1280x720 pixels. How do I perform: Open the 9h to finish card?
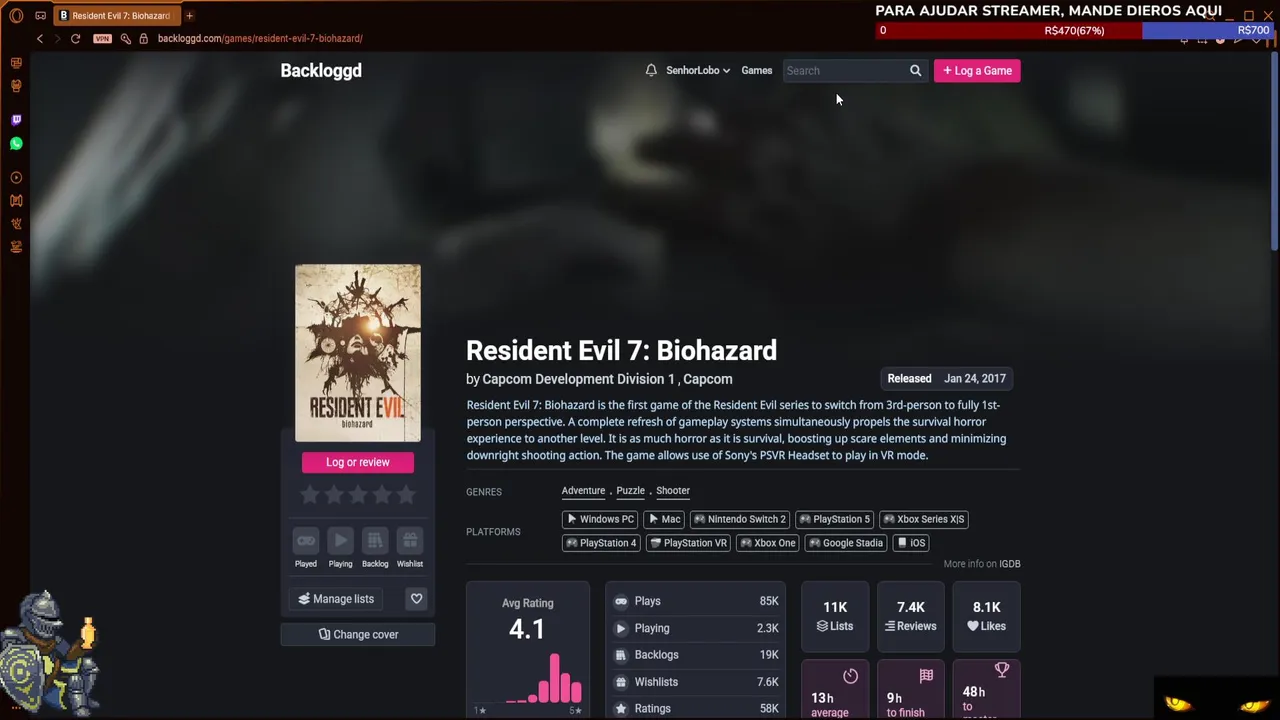click(x=910, y=690)
